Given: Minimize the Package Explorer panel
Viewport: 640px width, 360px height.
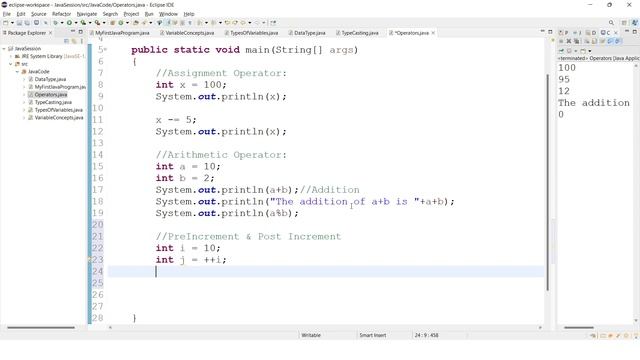Looking at the screenshot, I should click(73, 32).
